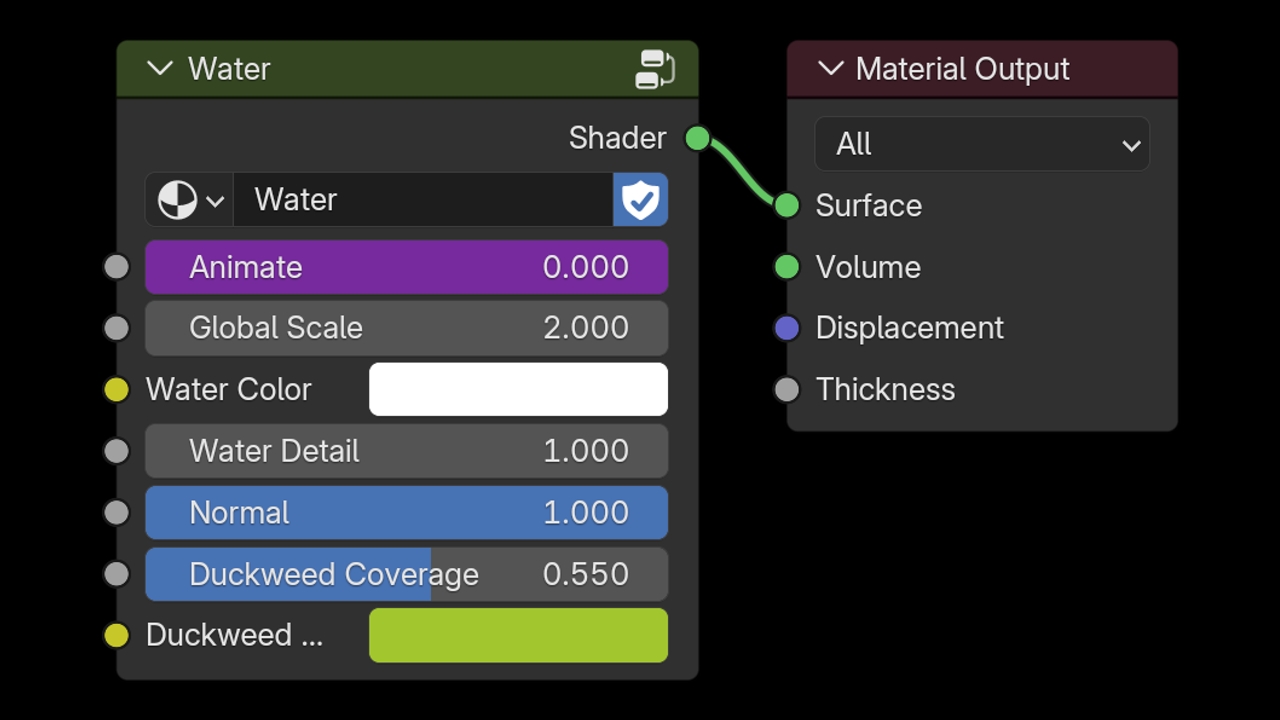
Task: Toggle the fake user shield icon
Action: [x=640, y=200]
